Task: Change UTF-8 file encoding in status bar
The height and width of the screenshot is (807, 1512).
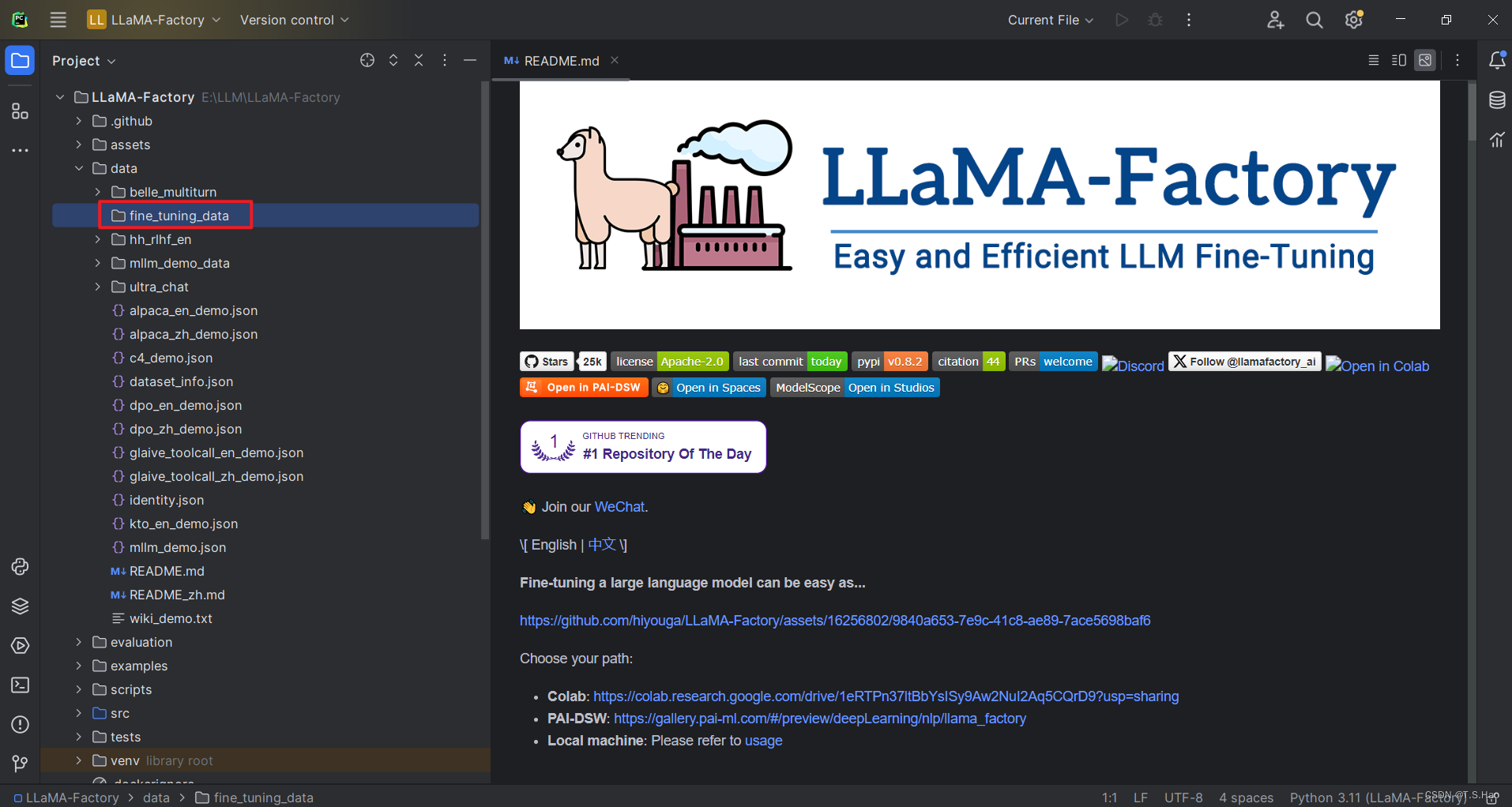Action: (x=1183, y=798)
